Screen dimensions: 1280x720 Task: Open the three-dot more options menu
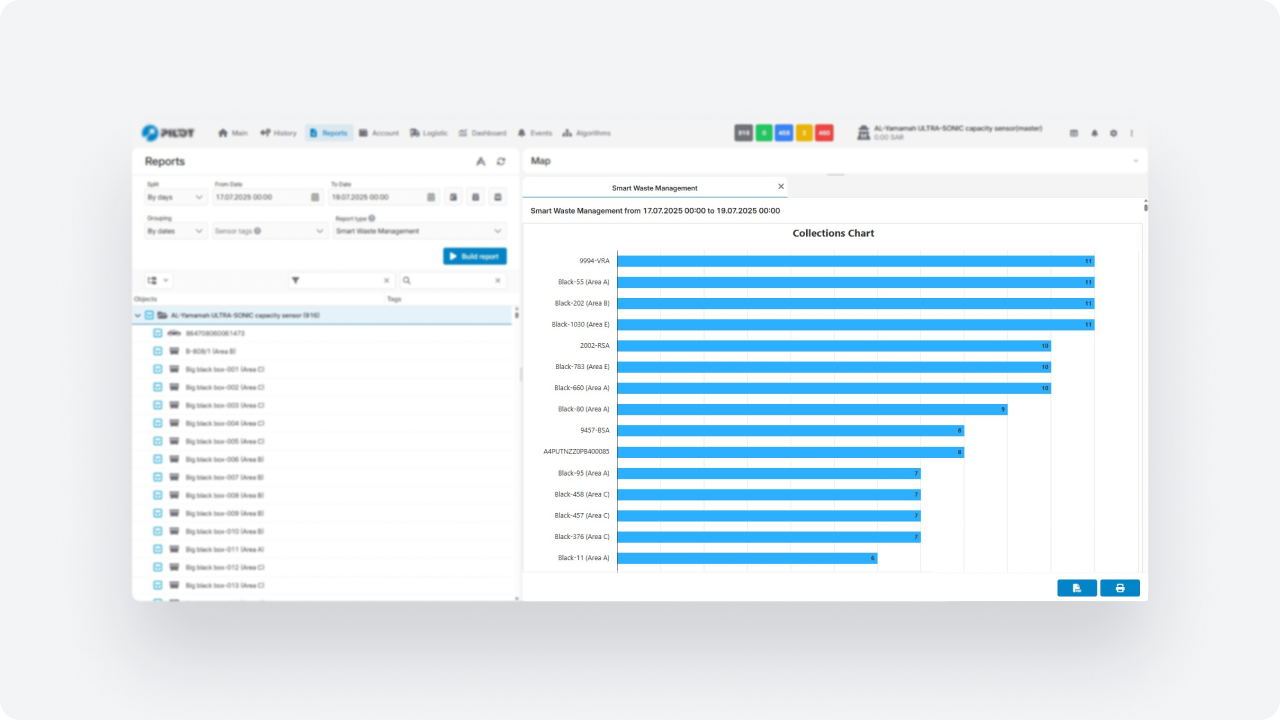pos(1132,133)
